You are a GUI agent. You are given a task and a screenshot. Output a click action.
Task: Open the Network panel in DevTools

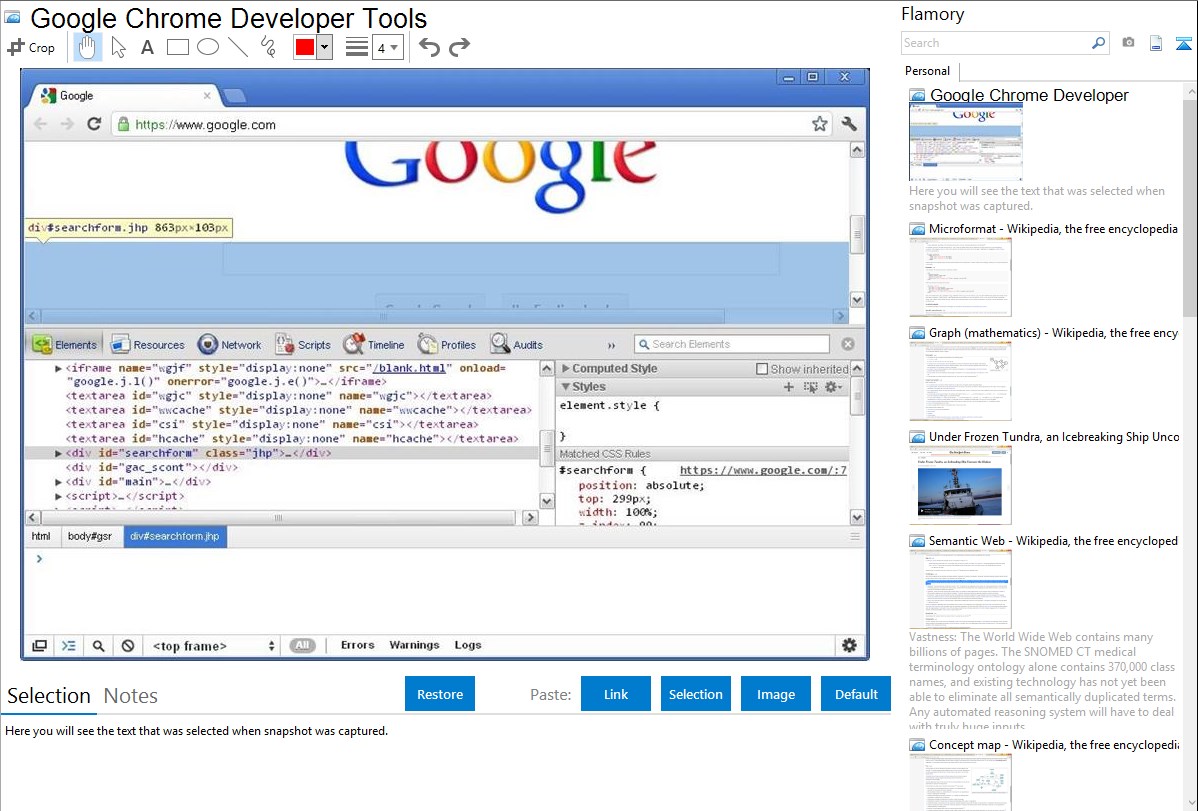click(x=229, y=345)
